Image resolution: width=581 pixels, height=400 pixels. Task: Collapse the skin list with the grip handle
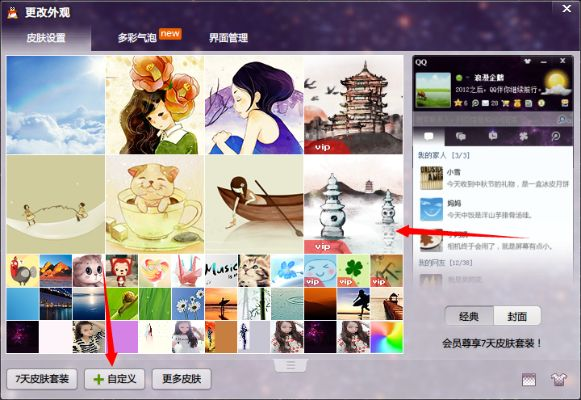coord(291,365)
